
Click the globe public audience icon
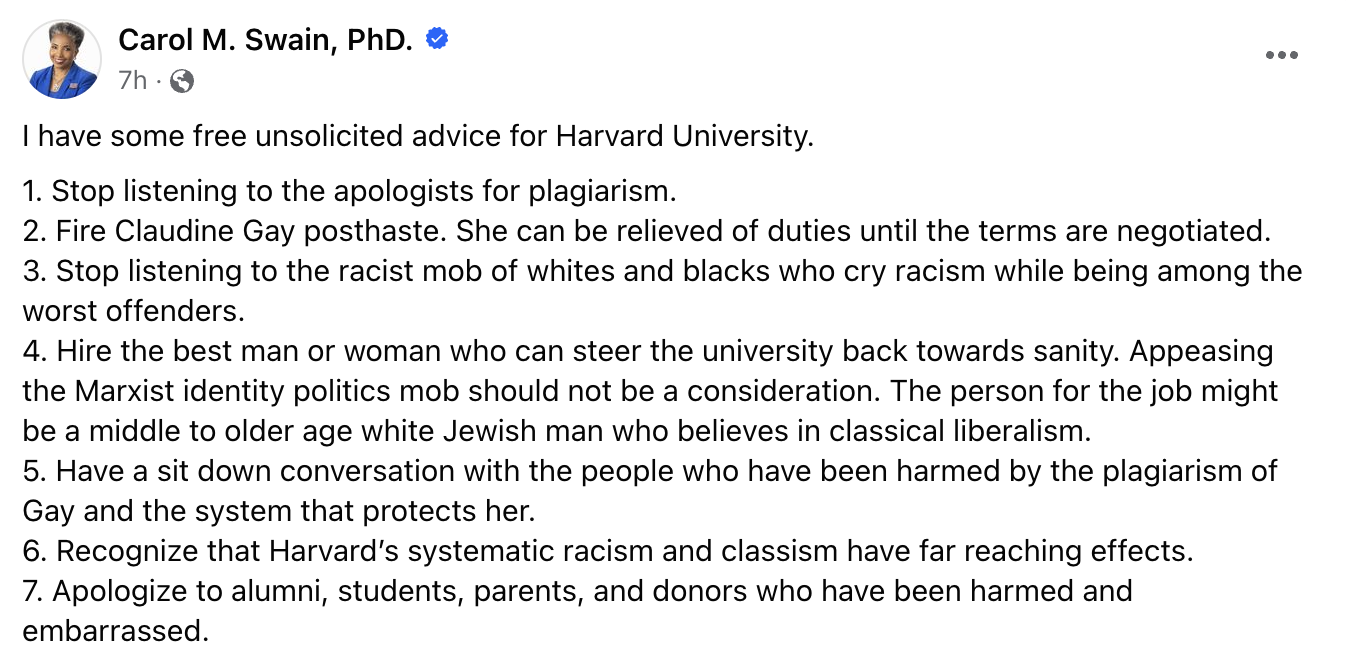pos(181,81)
